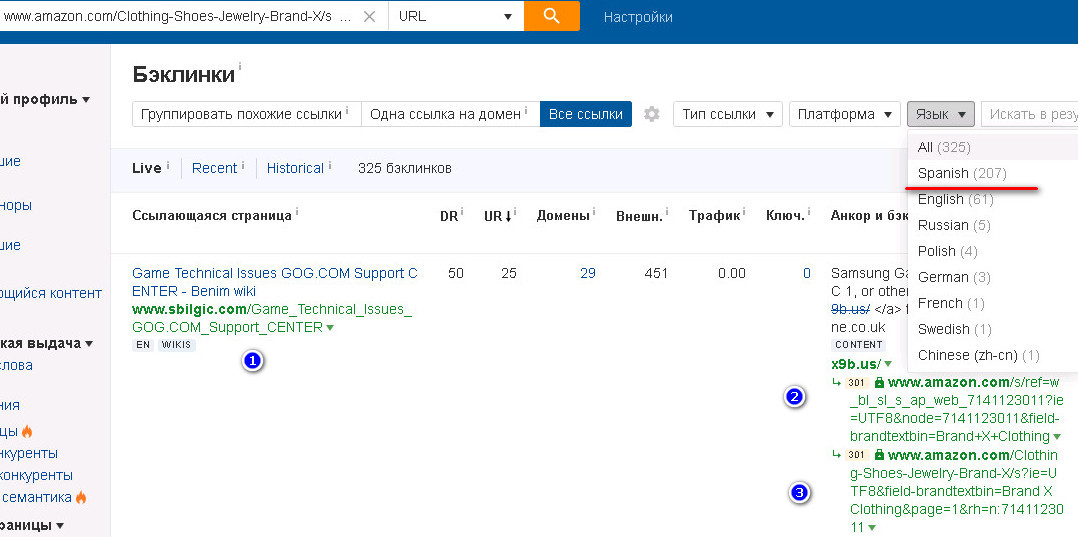Open the x9b.us/ backlink URL
The image size is (1078, 537).
[856, 364]
